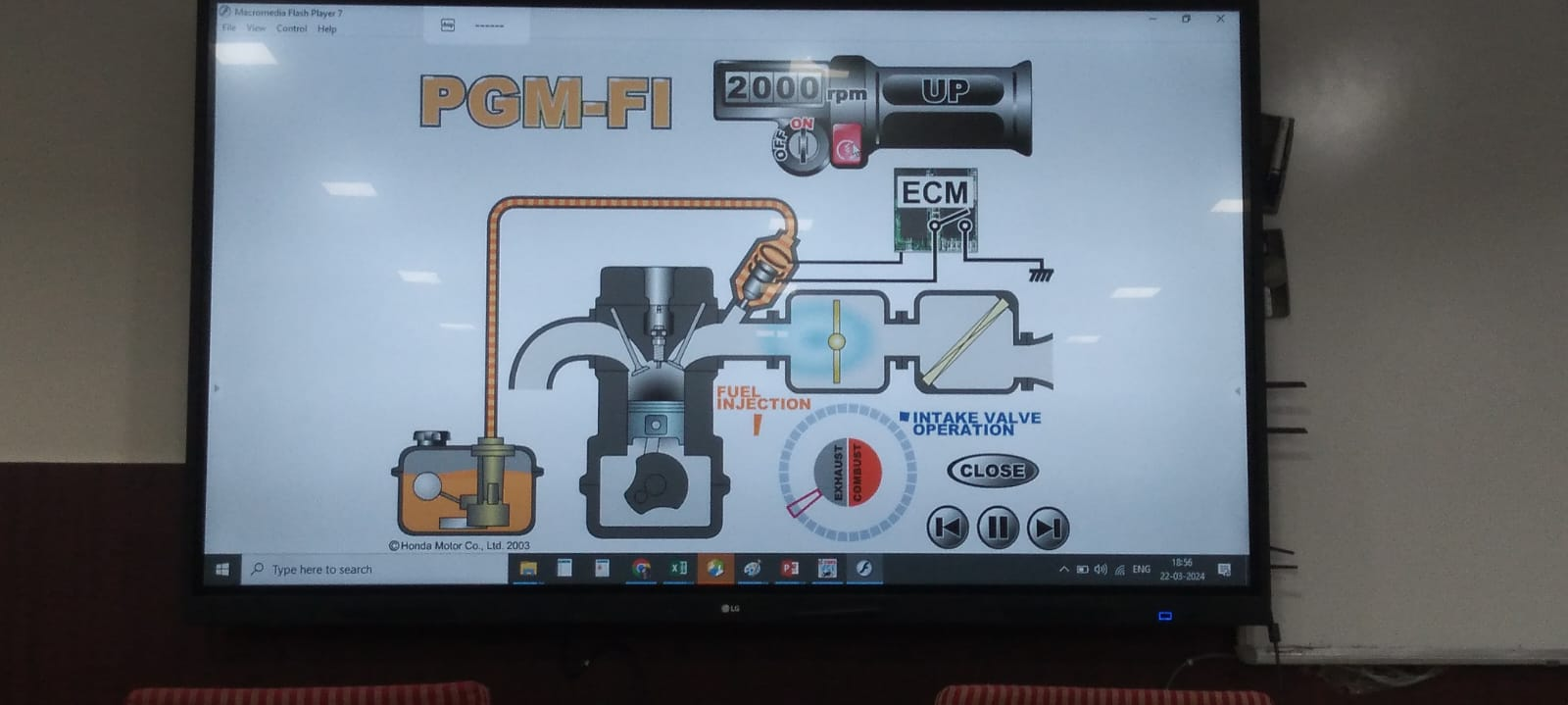Viewport: 1568px width, 705px height.
Task: Click the ECM circuit board graphic
Action: point(934,211)
